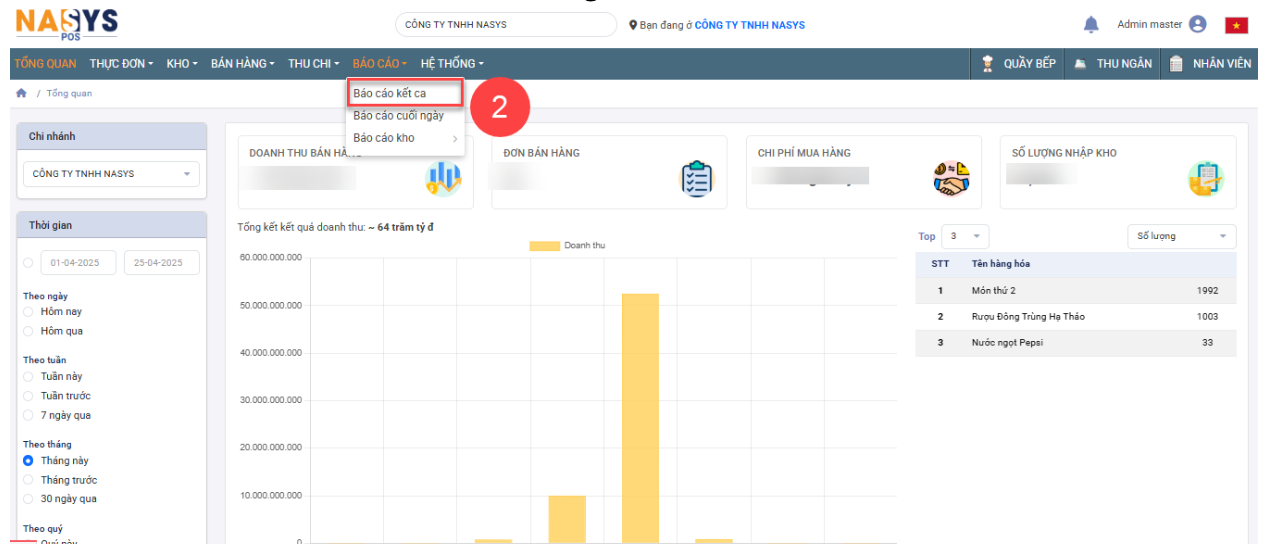Viewport: 1267px width, 548px height.
Task: Toggle the Doanh thu chart legend swatch
Action: 544,245
